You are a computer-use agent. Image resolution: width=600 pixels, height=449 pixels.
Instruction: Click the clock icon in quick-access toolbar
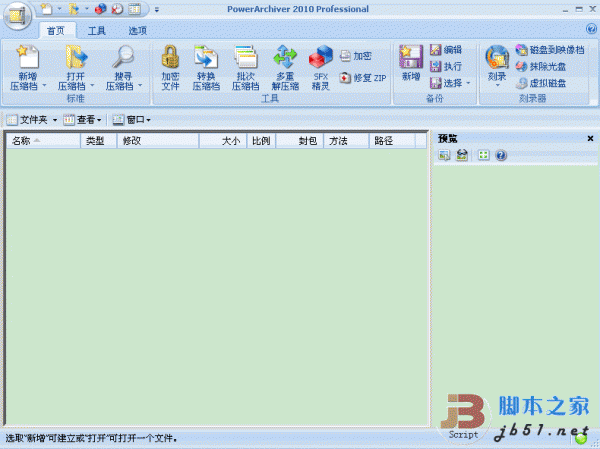[x=117, y=9]
